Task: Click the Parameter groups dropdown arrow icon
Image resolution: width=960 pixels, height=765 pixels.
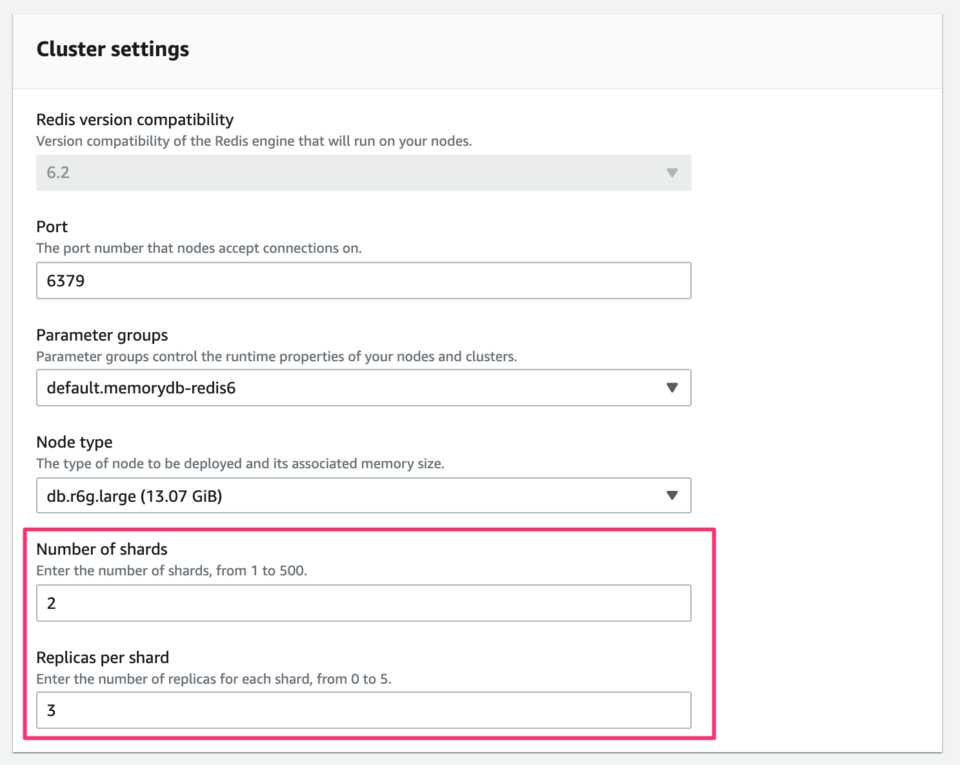Action: pyautogui.click(x=672, y=388)
